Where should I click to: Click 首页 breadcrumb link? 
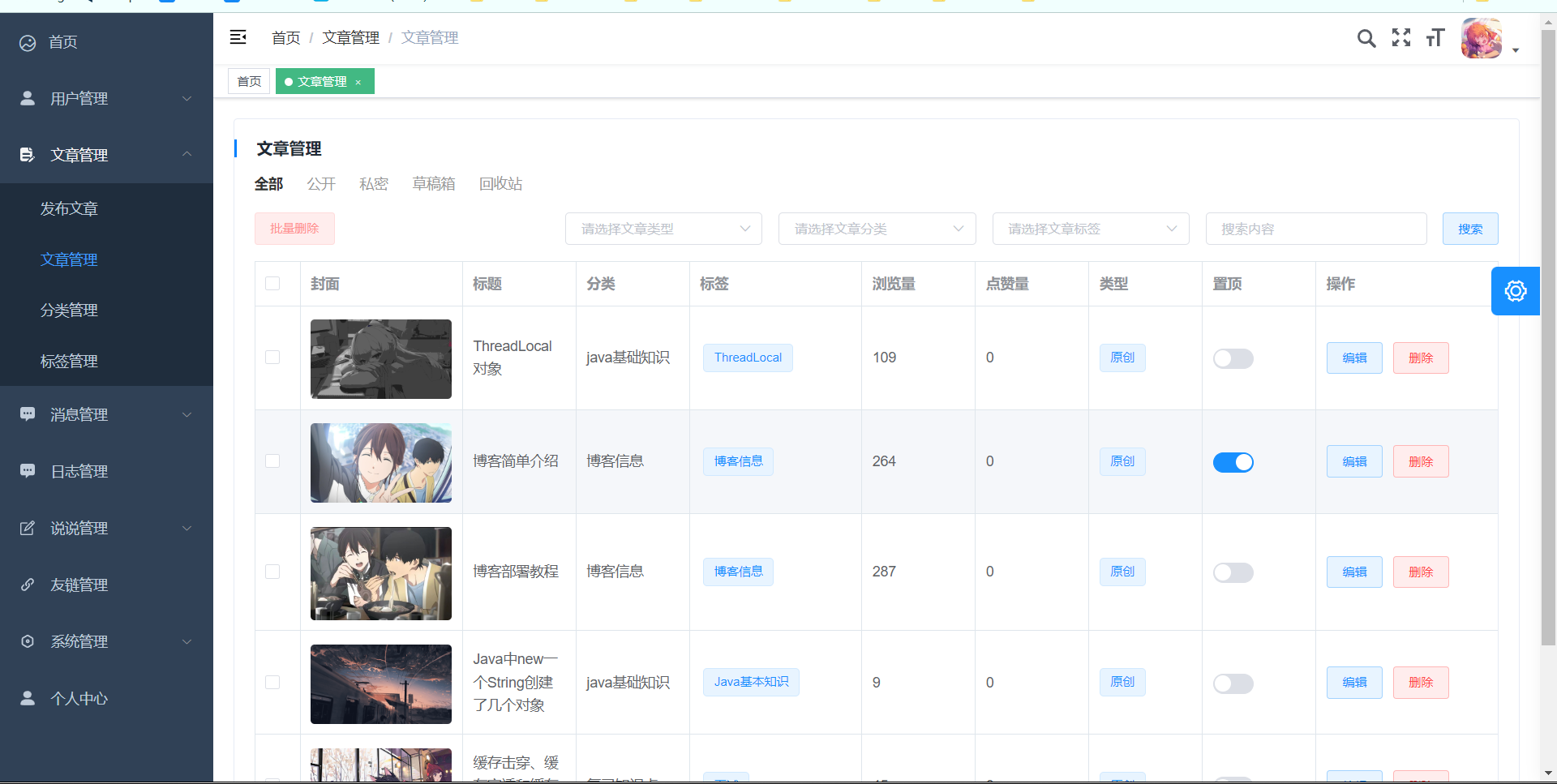click(285, 37)
